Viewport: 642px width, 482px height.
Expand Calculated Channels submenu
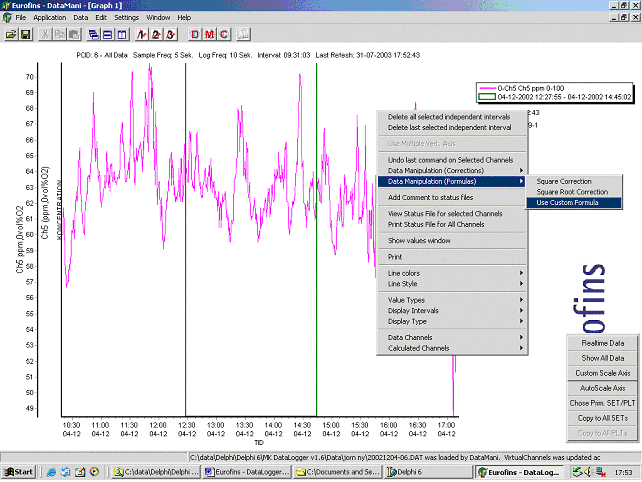(452, 348)
